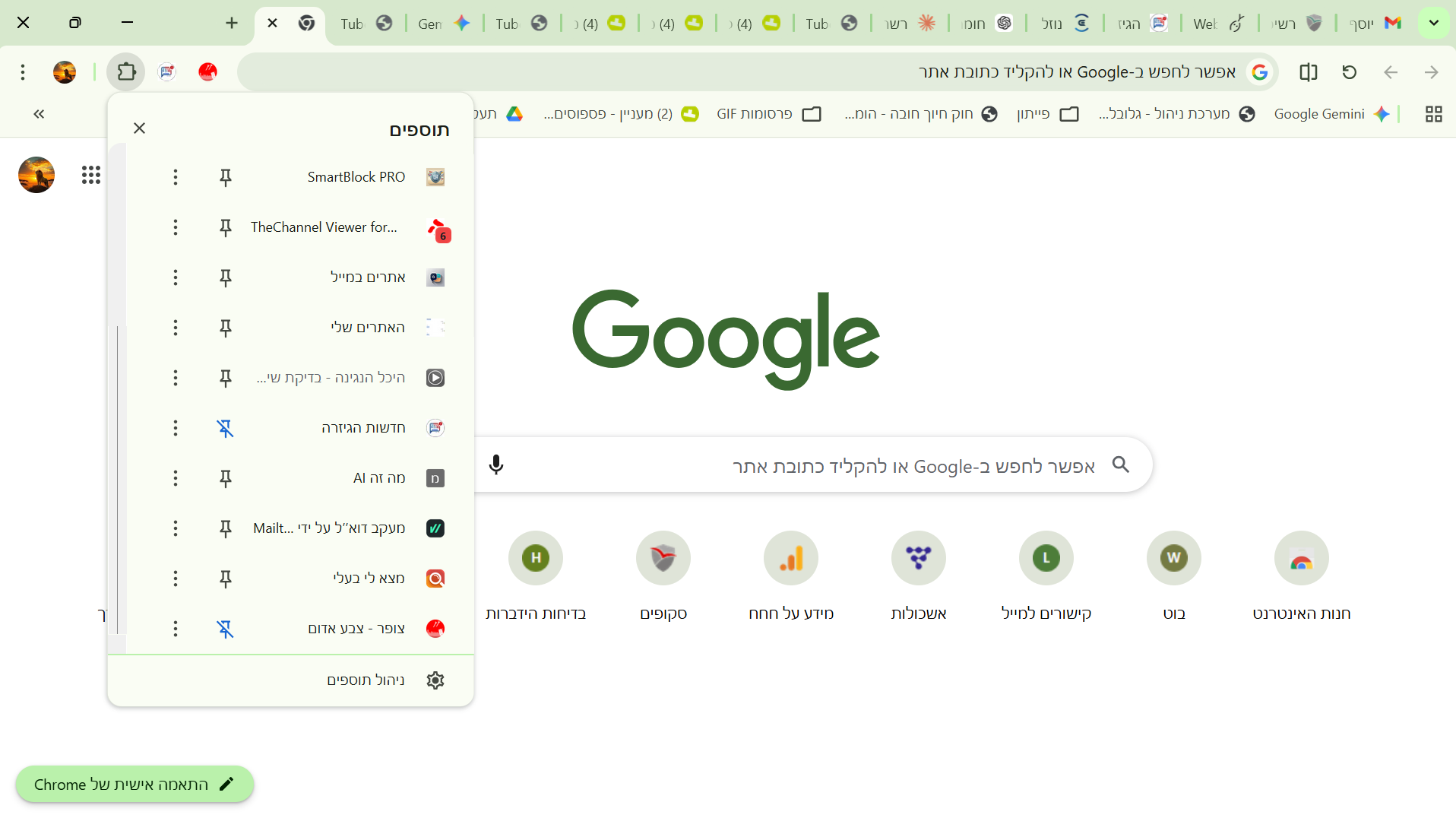Click inside the Google search input field
The image size is (1456, 818).
874,464
